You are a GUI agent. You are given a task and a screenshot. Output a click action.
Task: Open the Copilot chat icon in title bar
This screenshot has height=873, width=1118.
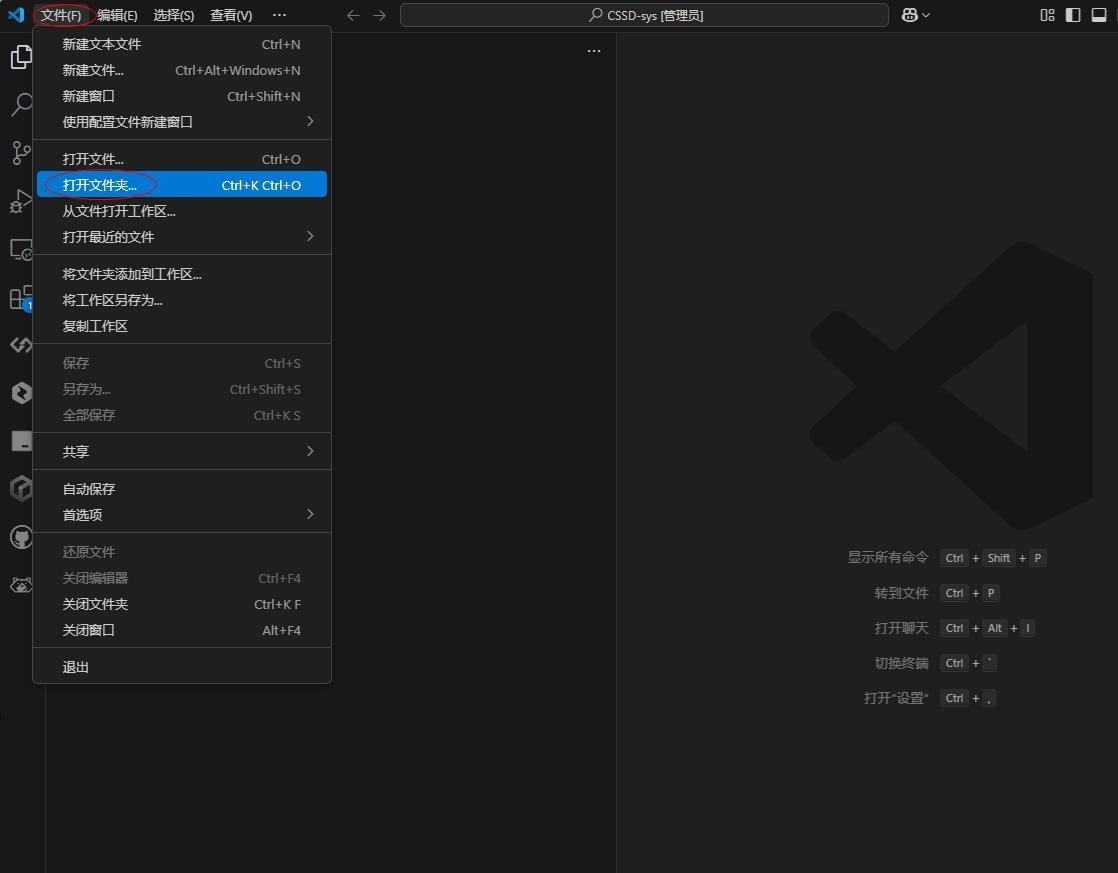tap(909, 15)
